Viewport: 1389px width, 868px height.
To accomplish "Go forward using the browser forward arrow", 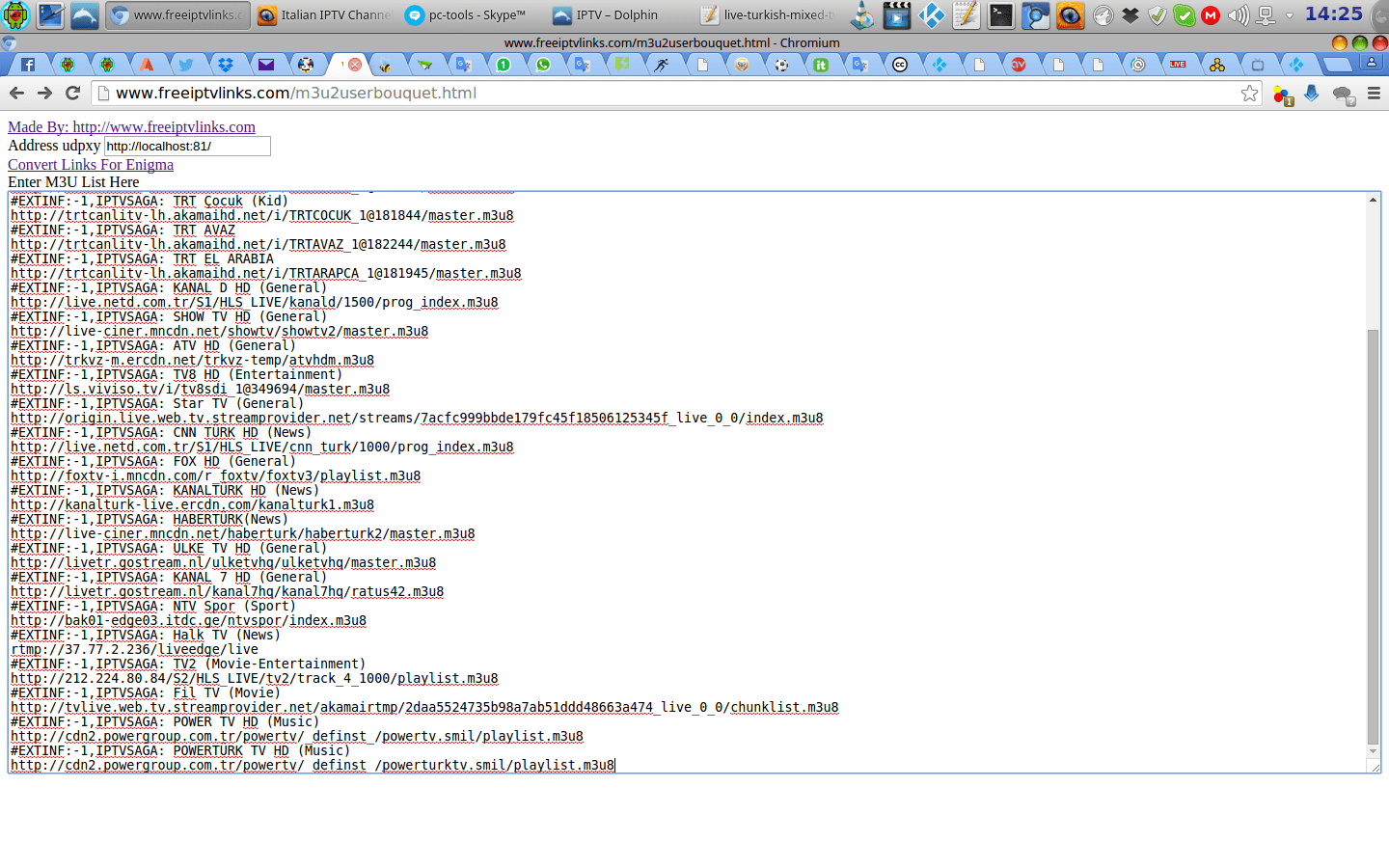I will [44, 93].
